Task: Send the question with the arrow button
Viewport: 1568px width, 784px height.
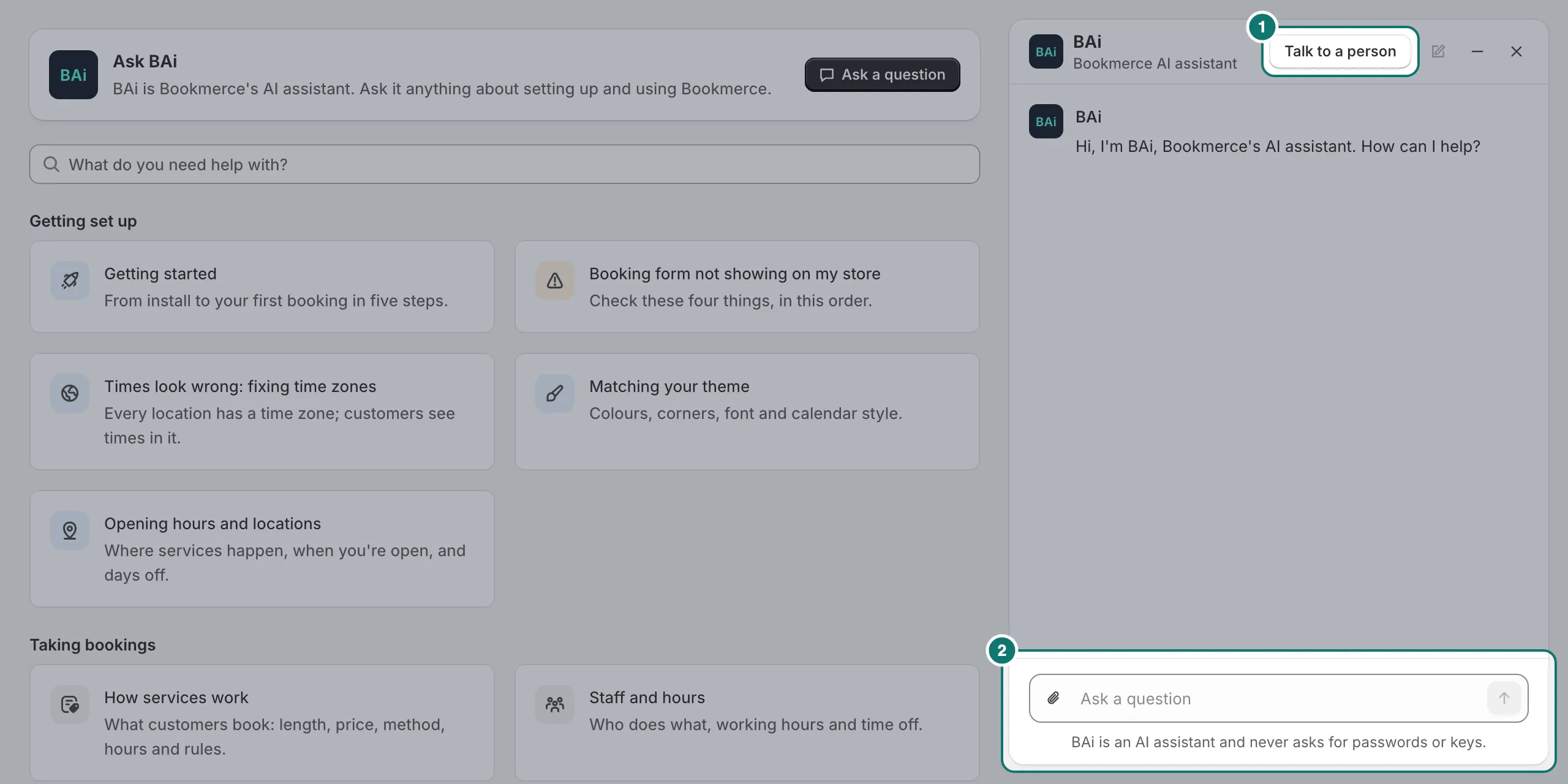Action: pyautogui.click(x=1504, y=698)
